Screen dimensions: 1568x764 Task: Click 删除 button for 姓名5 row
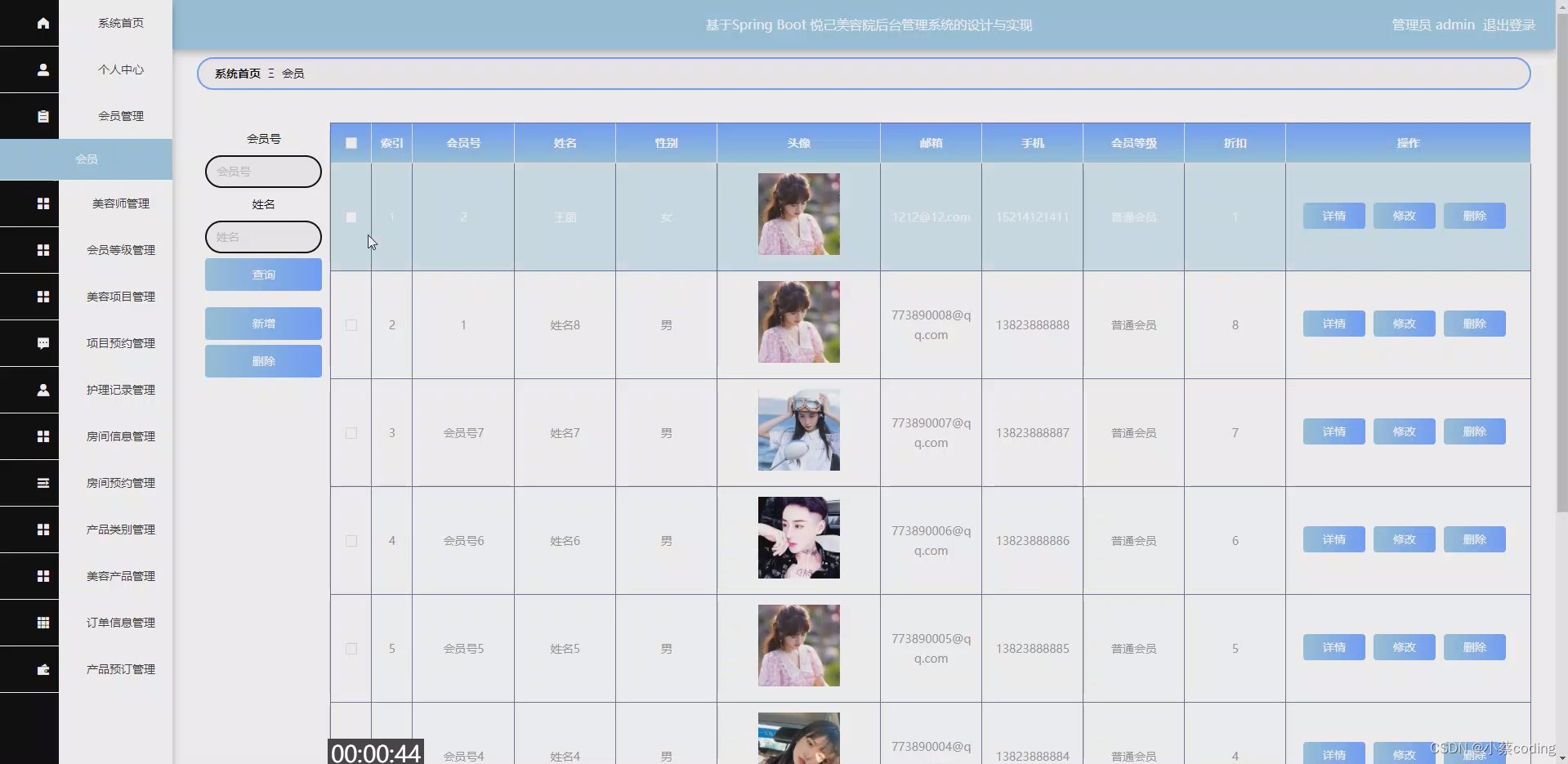tap(1475, 647)
